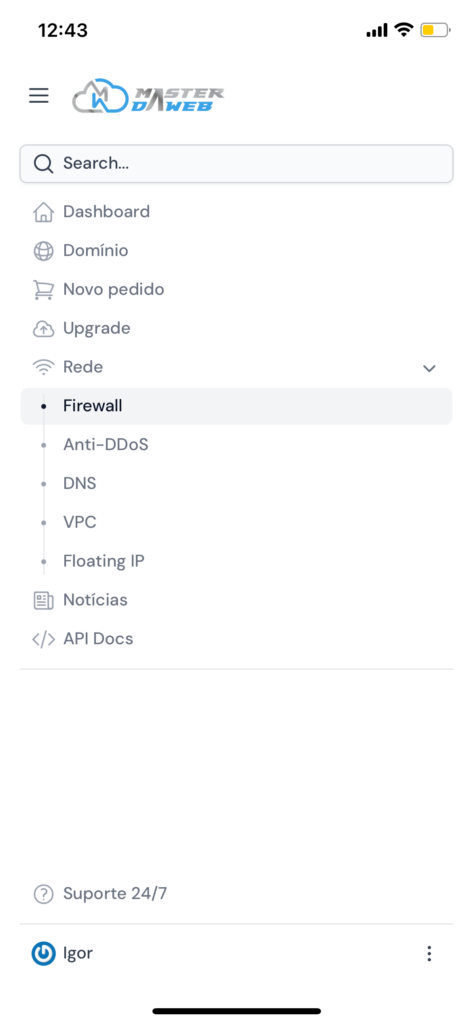Click Igor's blue power avatar icon
The image size is (473, 1024).
pos(43,953)
